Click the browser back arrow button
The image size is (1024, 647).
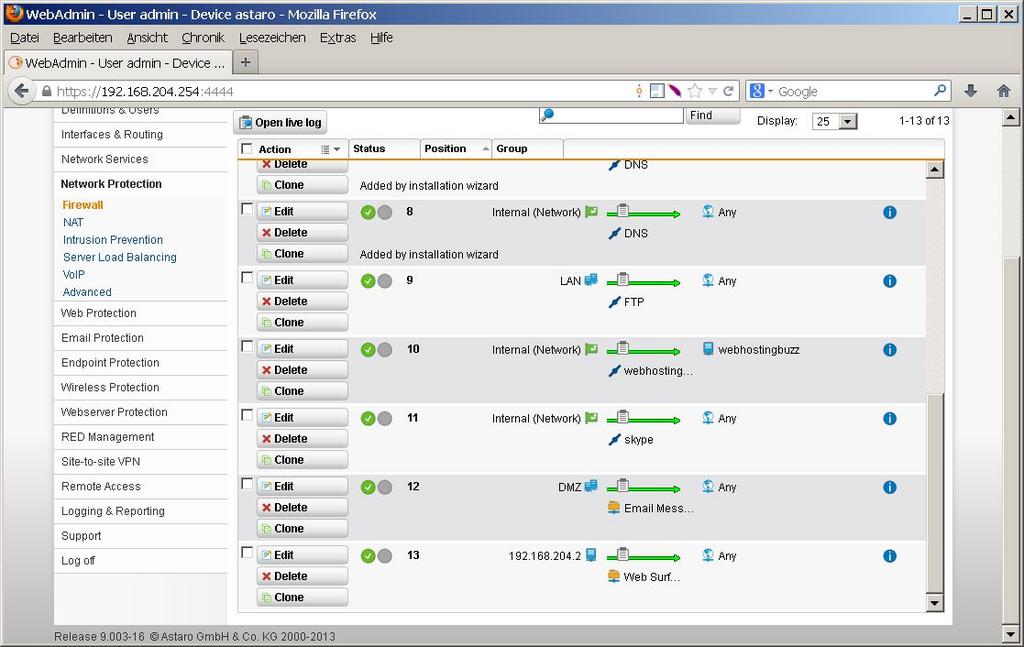tap(21, 91)
